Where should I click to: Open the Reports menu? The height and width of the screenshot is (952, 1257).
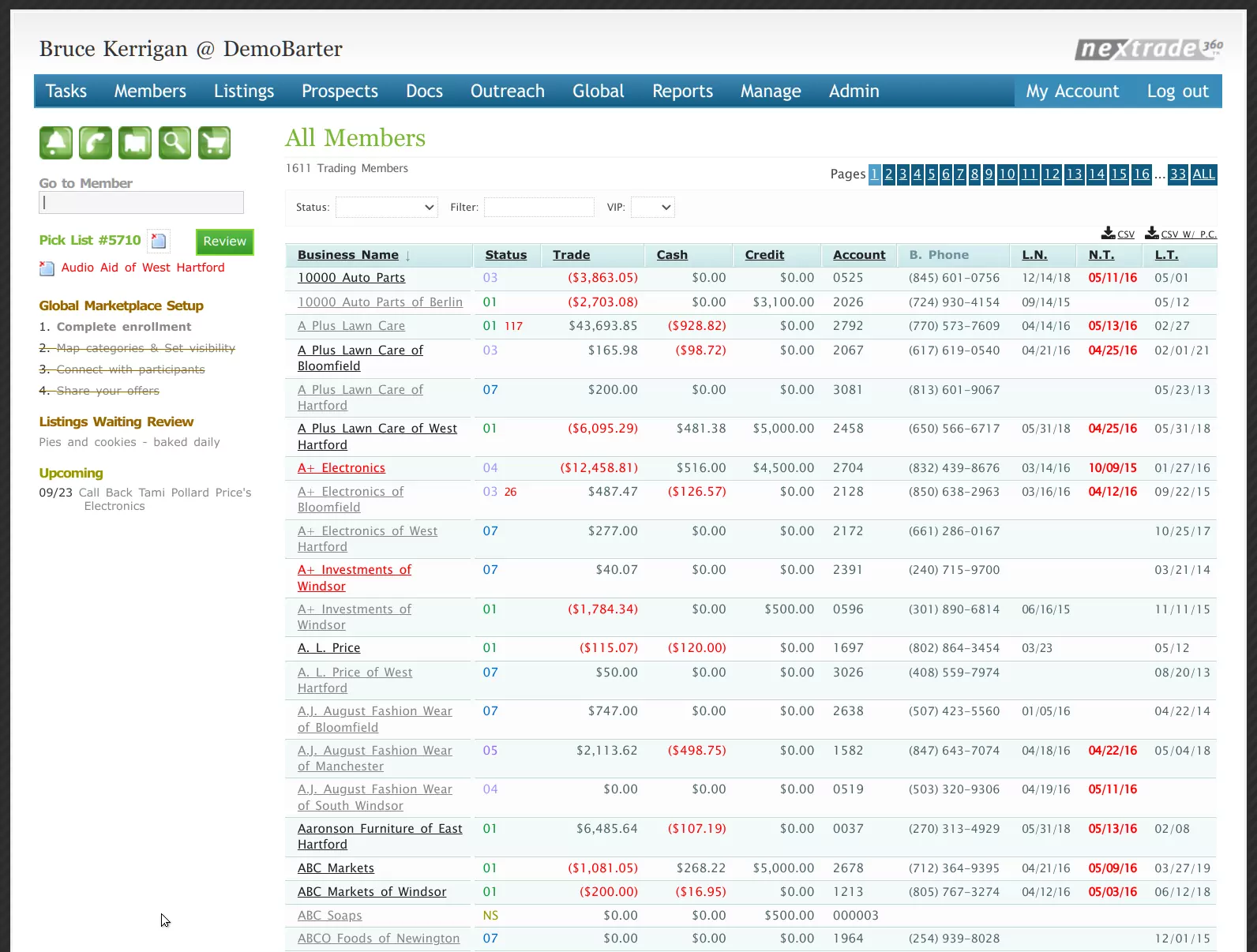[x=682, y=92]
